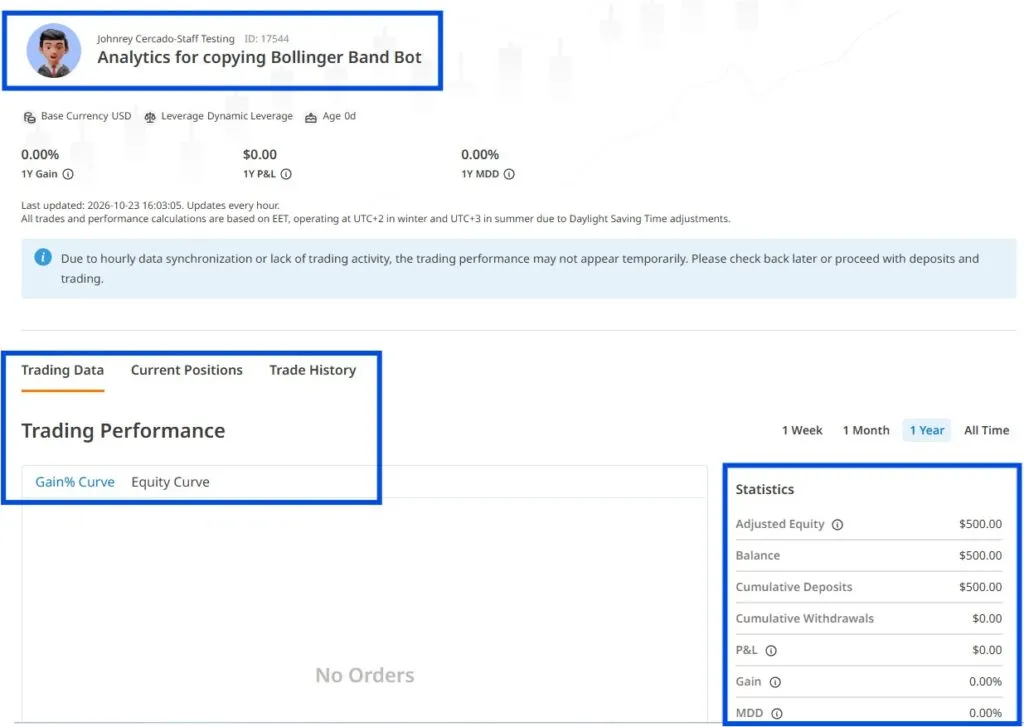Click the name Johnrey Cercado-Staff Testing
This screenshot has width=1024, height=727.
(x=166, y=39)
